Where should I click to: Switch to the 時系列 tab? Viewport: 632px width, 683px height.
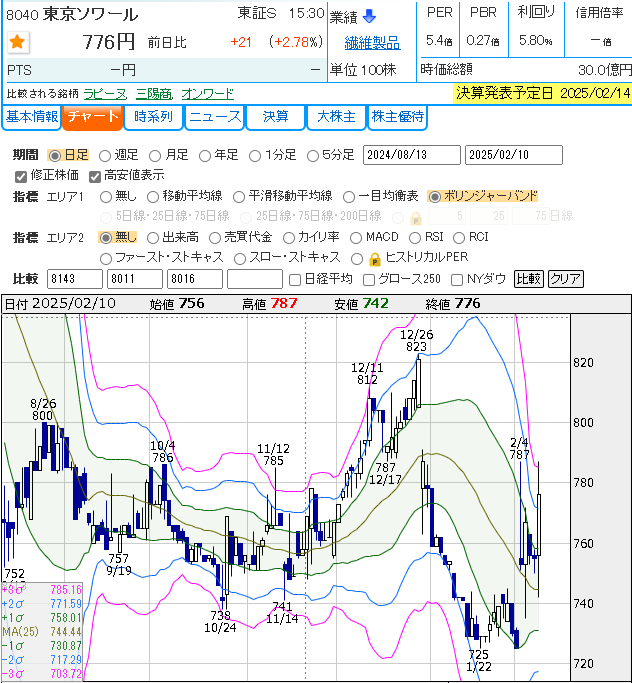tap(153, 117)
